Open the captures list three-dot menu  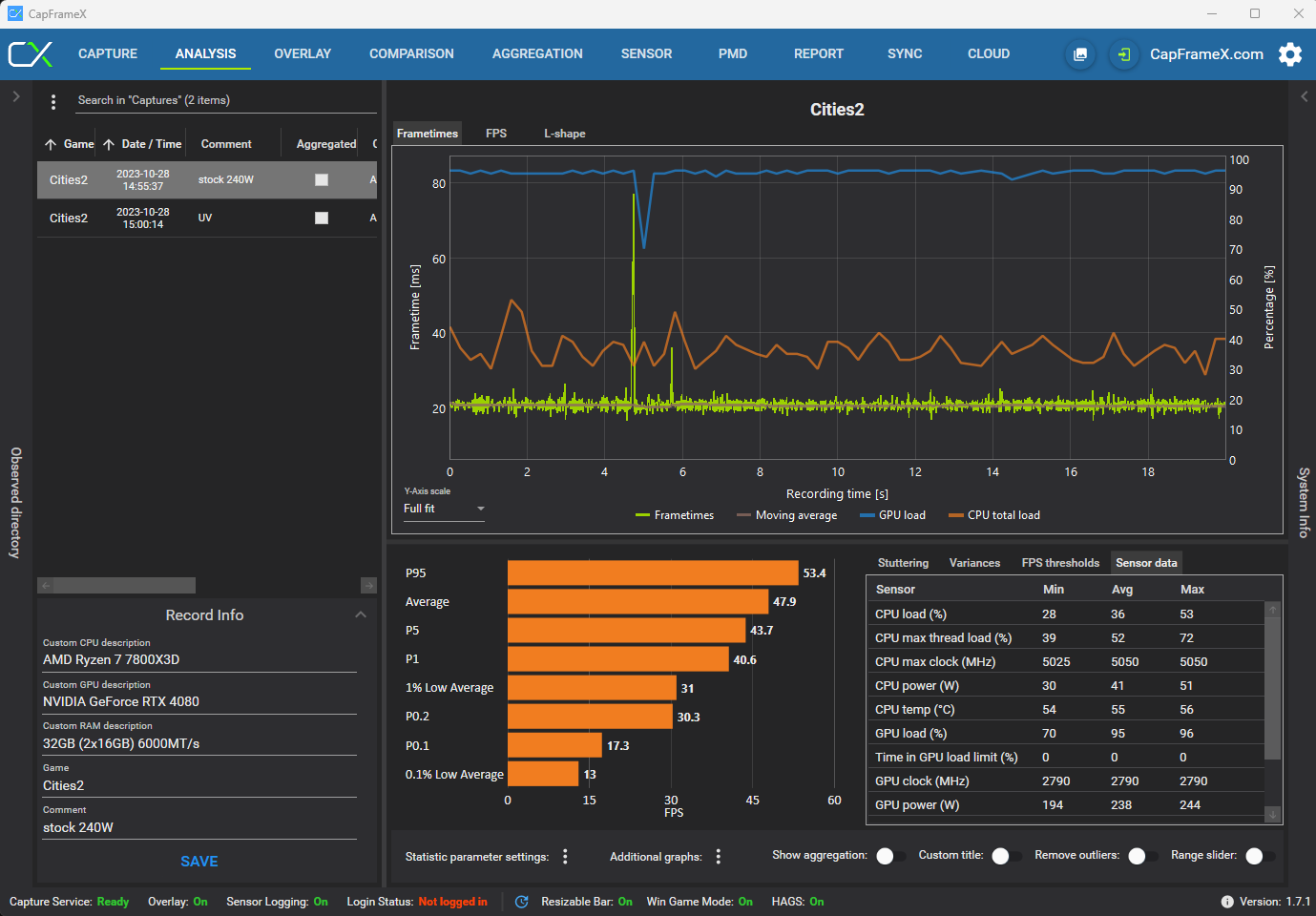point(53,101)
